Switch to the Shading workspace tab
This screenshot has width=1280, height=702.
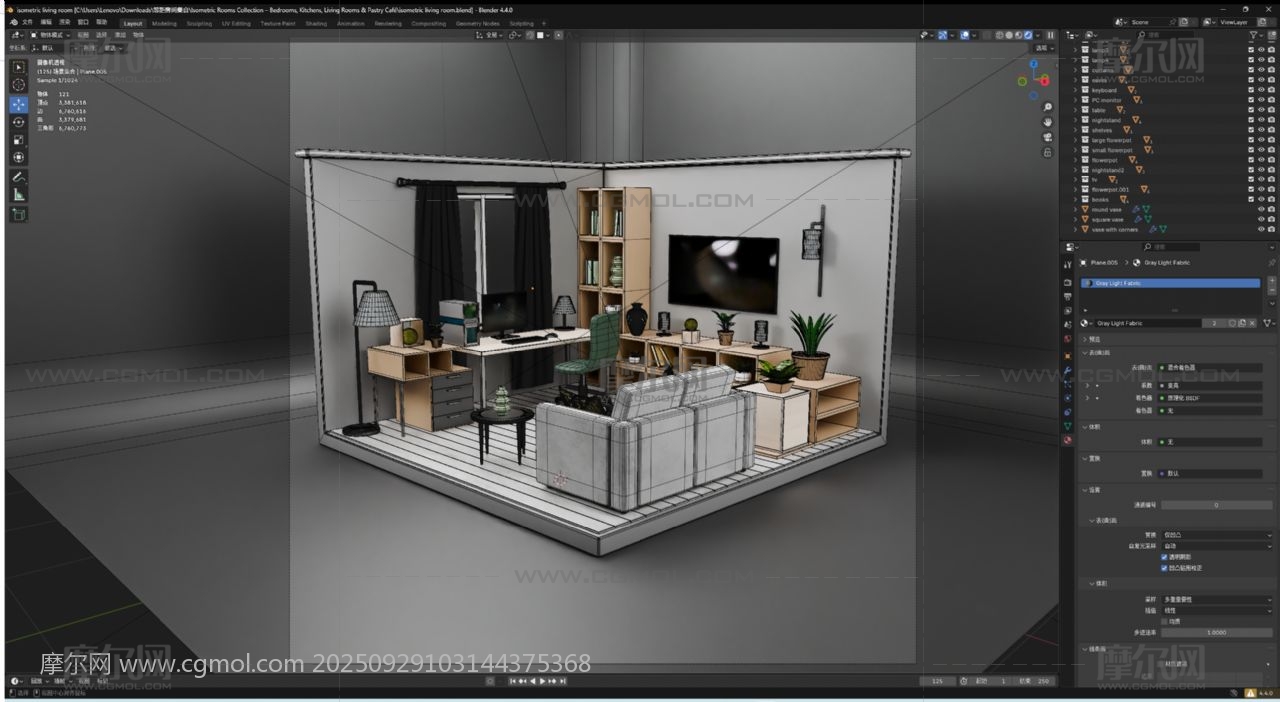(316, 23)
